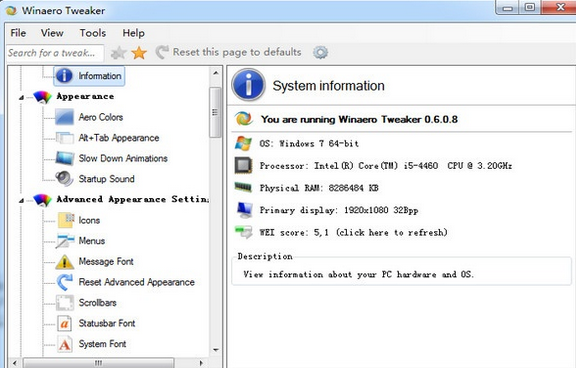The height and width of the screenshot is (368, 576).
Task: Click the large System information icon
Action: coord(248,85)
